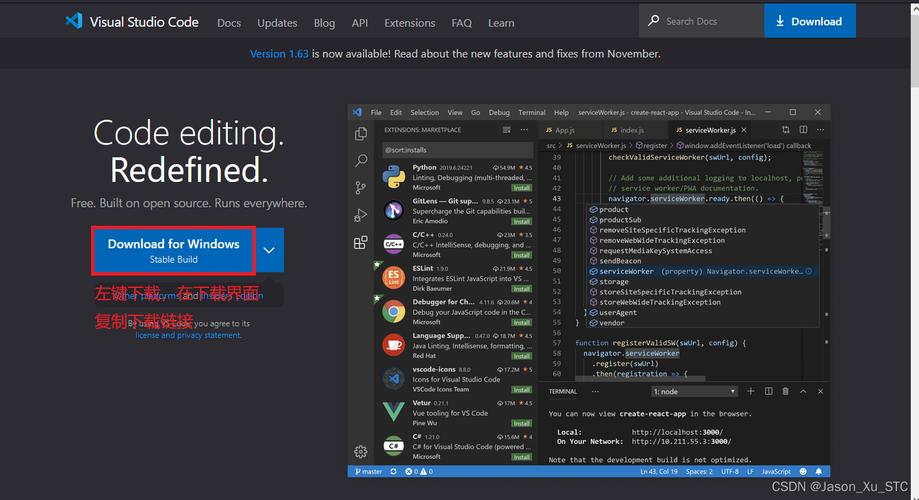The height and width of the screenshot is (500, 919).
Task: Click the split editor icon
Action: click(x=803, y=130)
